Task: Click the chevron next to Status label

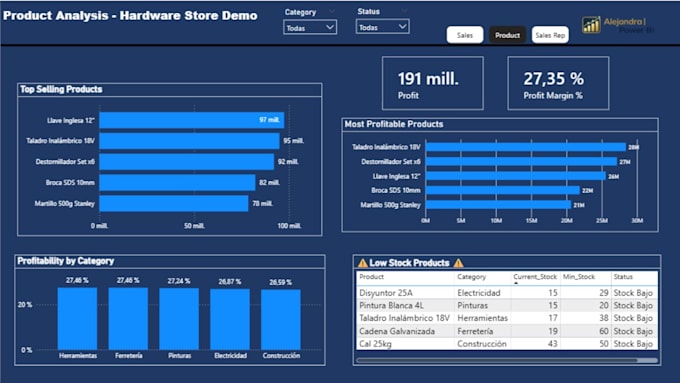Action: click(x=404, y=10)
